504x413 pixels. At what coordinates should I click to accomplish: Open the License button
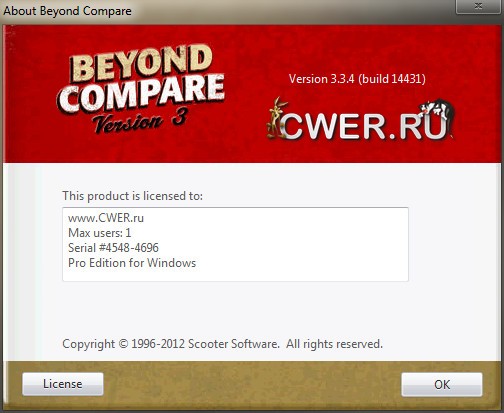point(63,384)
